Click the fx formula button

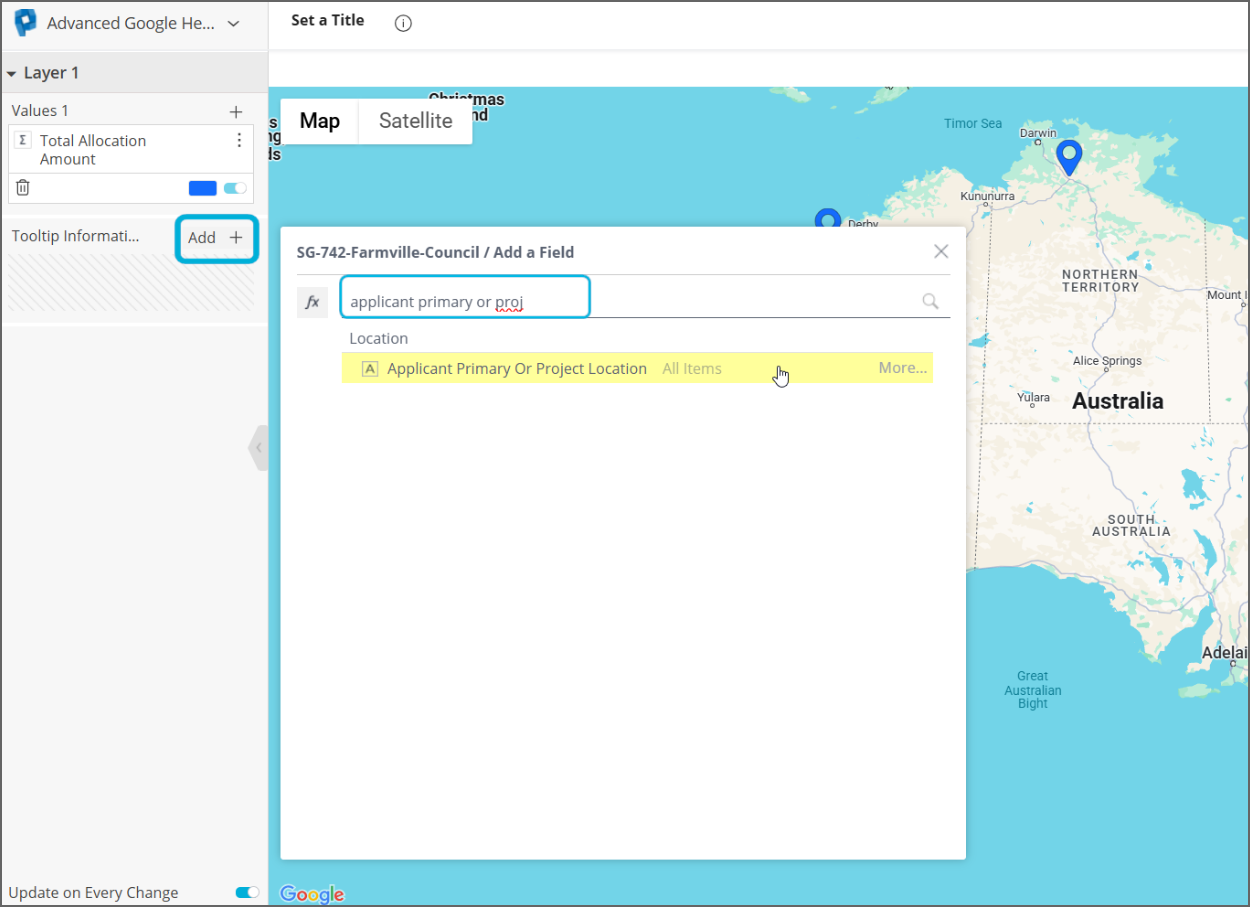click(312, 302)
